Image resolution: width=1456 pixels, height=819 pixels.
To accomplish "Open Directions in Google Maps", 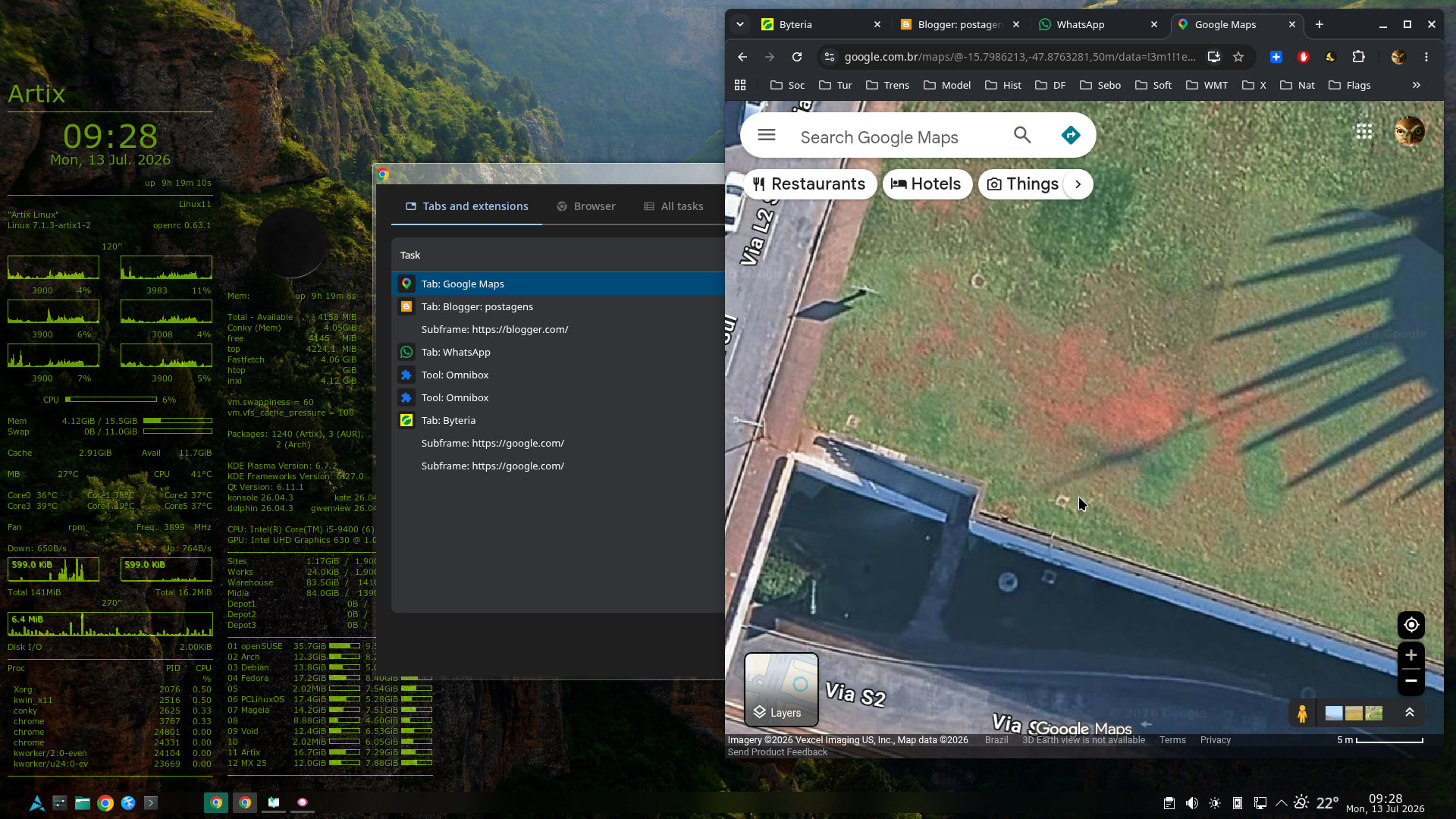I will pos(1071,135).
